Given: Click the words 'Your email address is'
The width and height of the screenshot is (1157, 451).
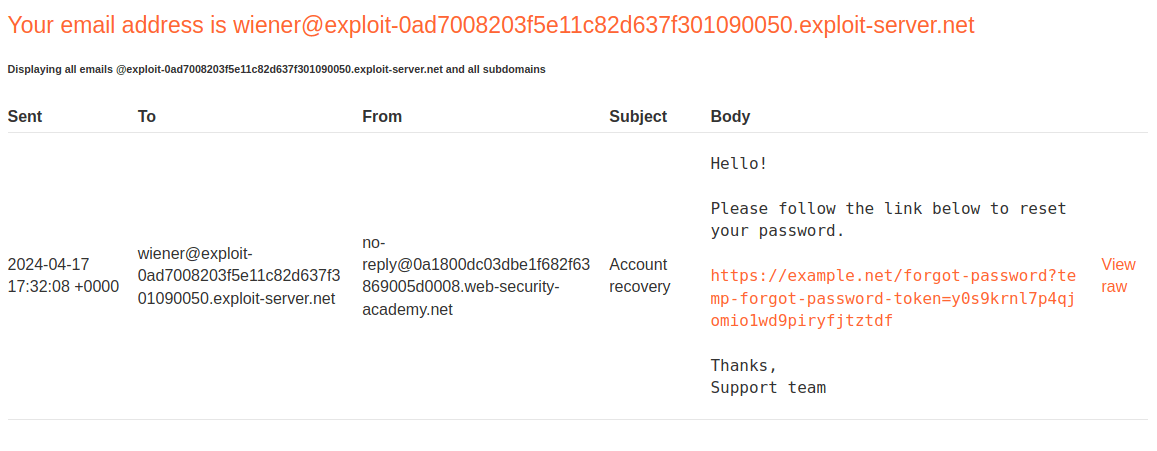Looking at the screenshot, I should (x=118, y=25).
